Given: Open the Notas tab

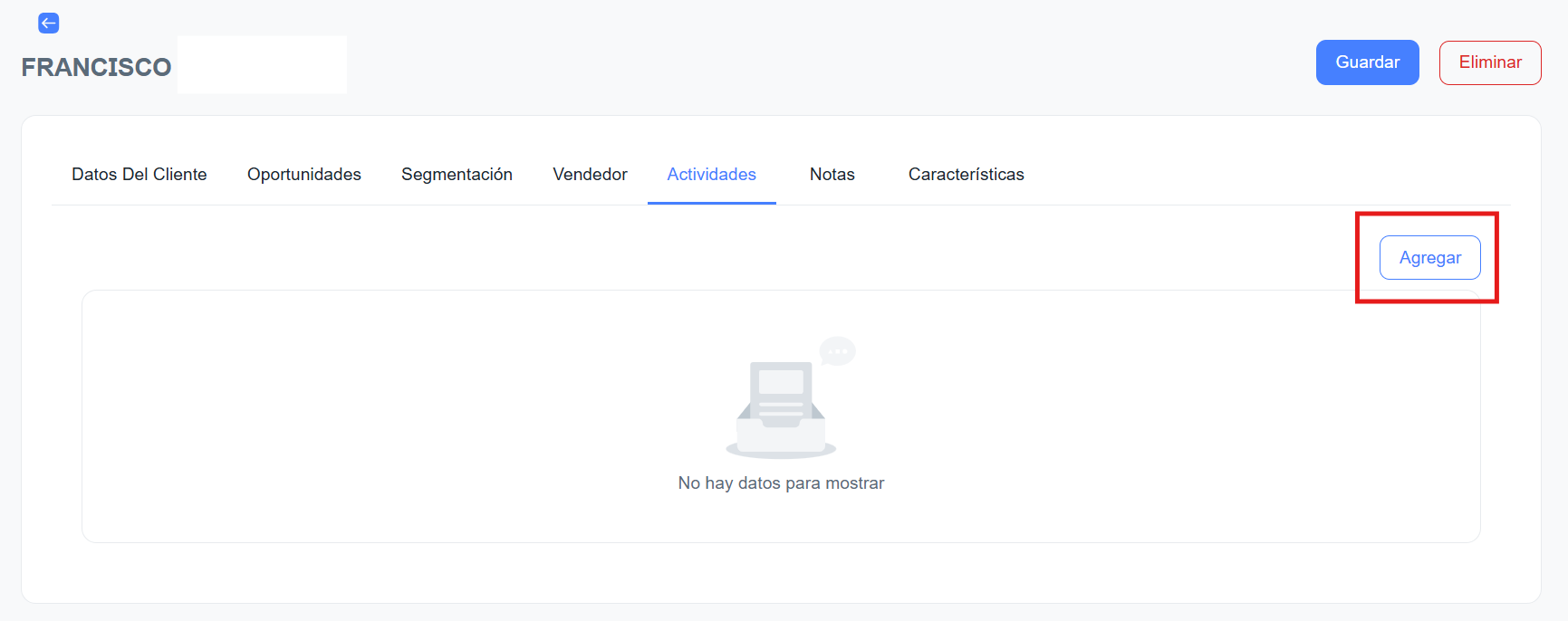Looking at the screenshot, I should [832, 175].
